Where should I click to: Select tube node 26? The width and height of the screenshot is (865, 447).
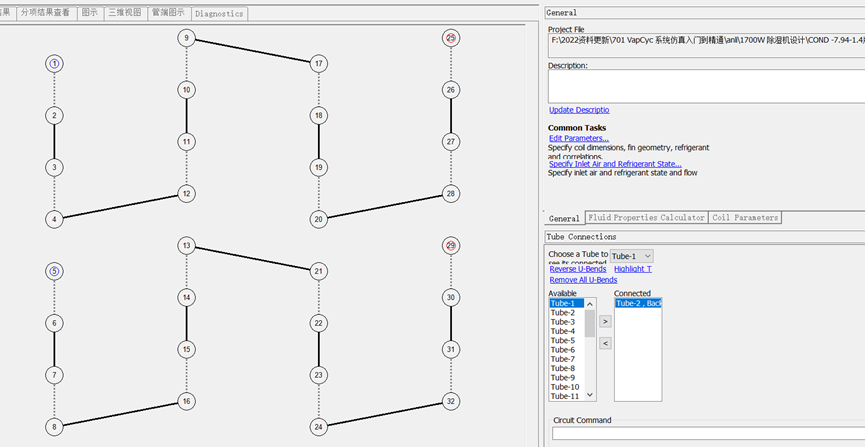(451, 90)
